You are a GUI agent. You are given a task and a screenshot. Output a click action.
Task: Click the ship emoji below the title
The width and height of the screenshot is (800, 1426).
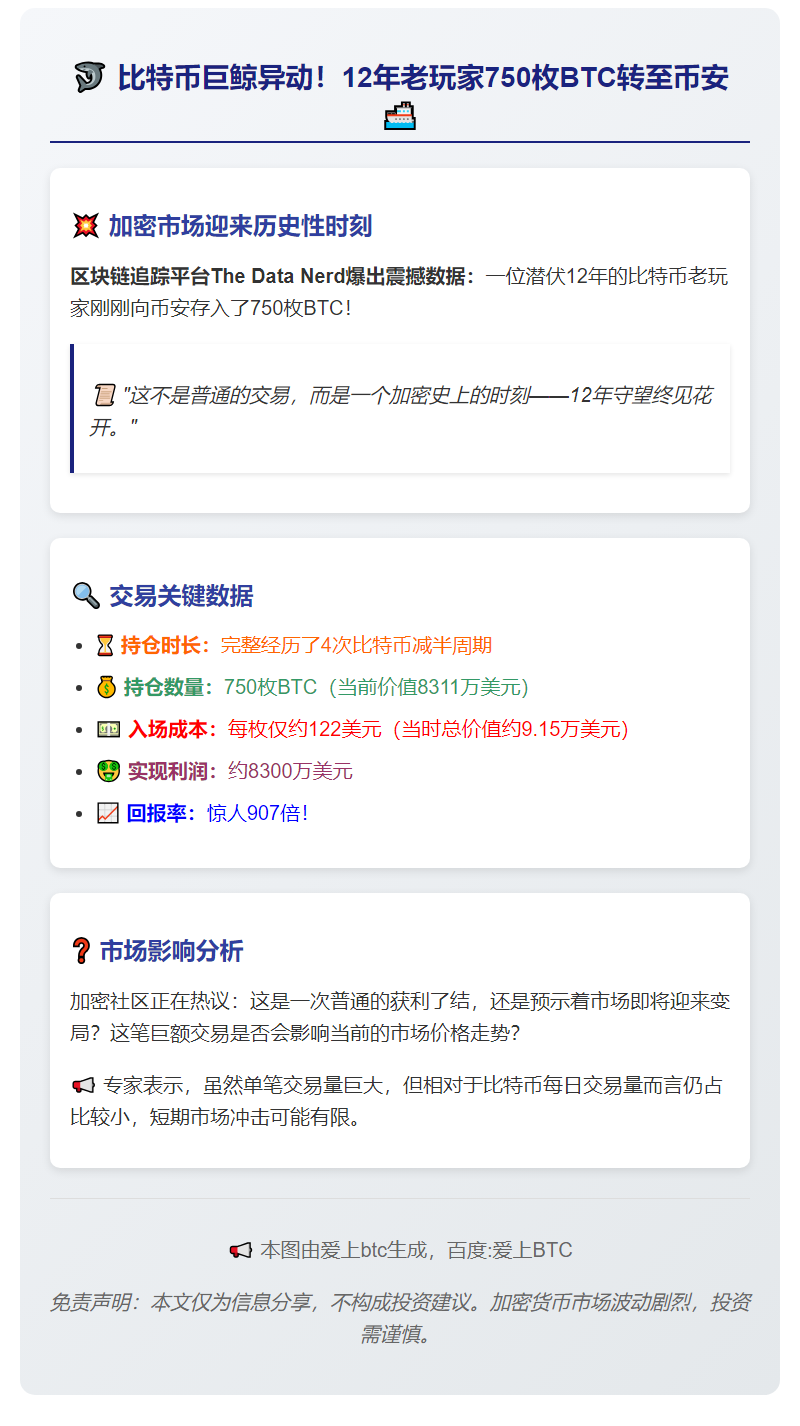point(399,117)
